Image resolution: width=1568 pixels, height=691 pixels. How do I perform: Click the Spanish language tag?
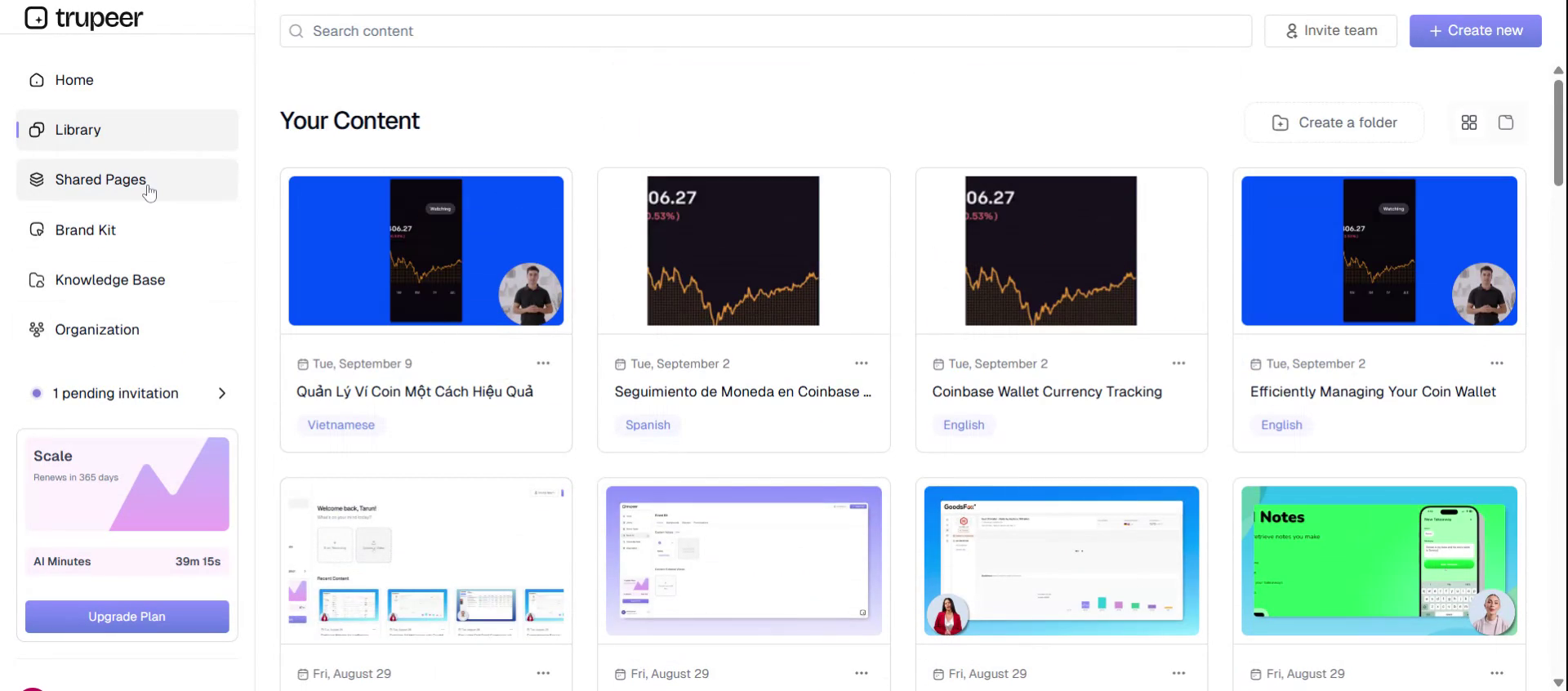[648, 426]
